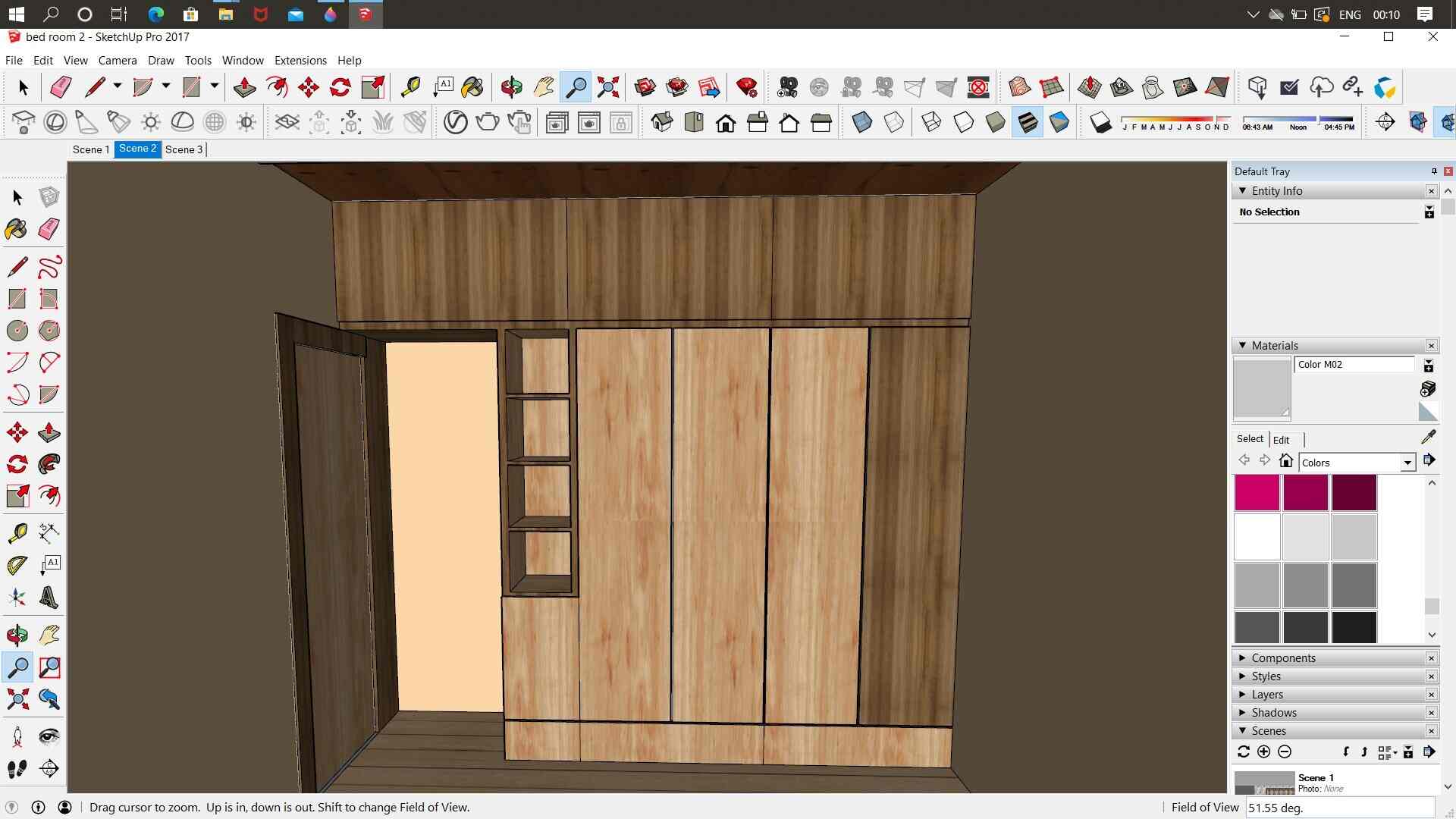The height and width of the screenshot is (819, 1456).
Task: Click the Zoom Extents tool
Action: tap(608, 87)
